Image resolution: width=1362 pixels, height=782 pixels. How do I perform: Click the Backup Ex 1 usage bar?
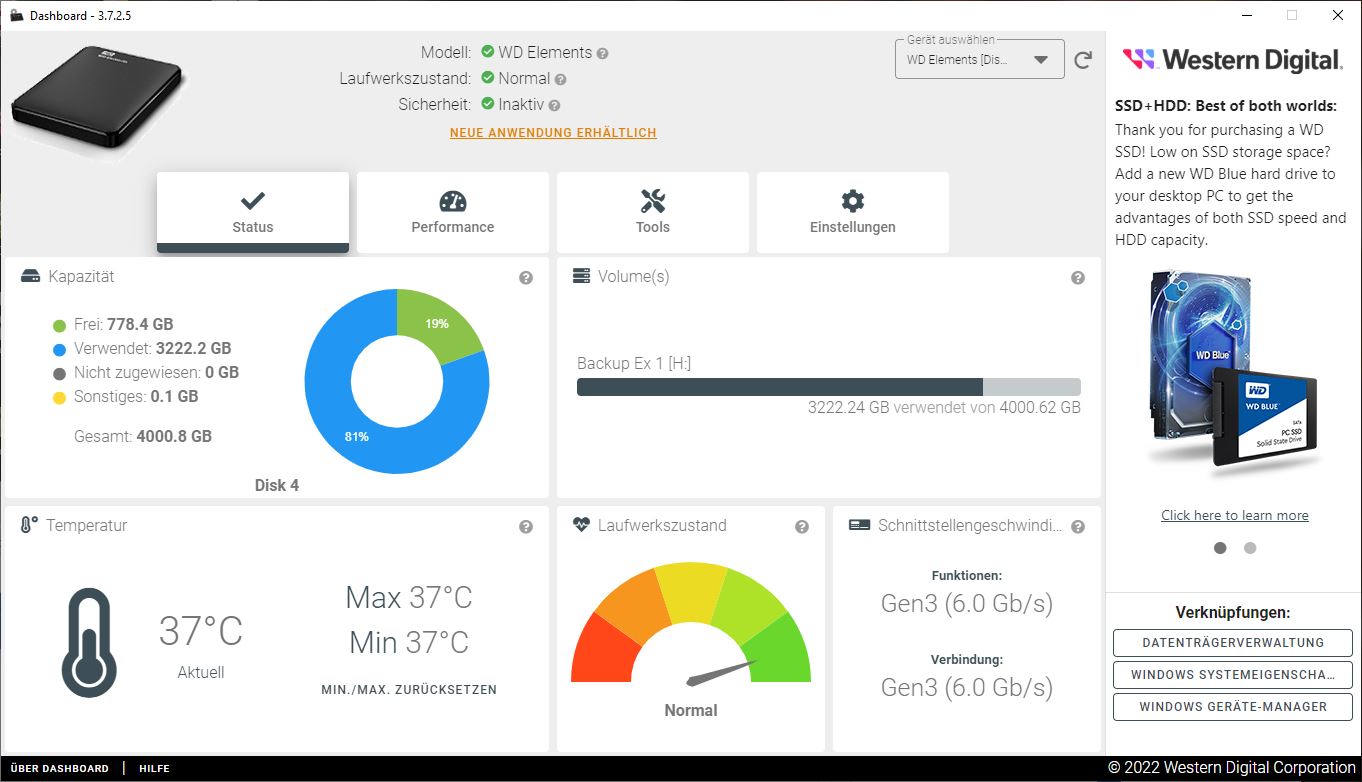[x=829, y=387]
